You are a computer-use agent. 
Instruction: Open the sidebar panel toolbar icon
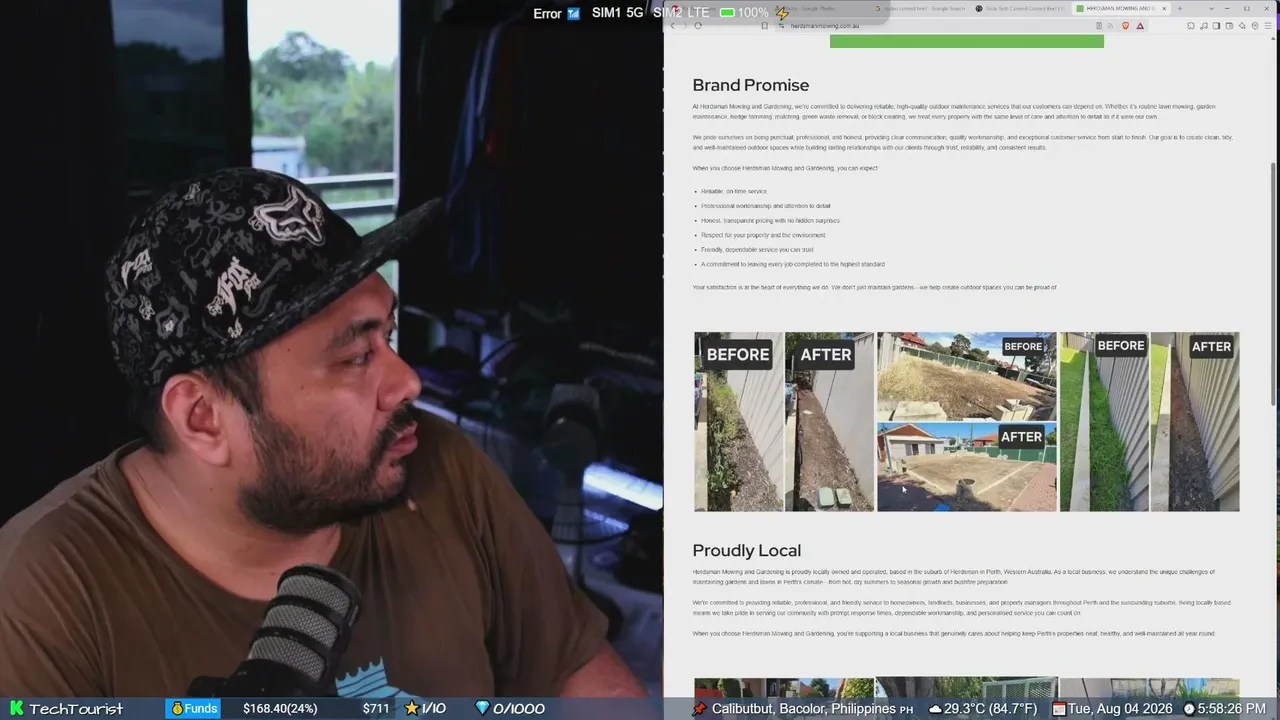(x=1215, y=26)
